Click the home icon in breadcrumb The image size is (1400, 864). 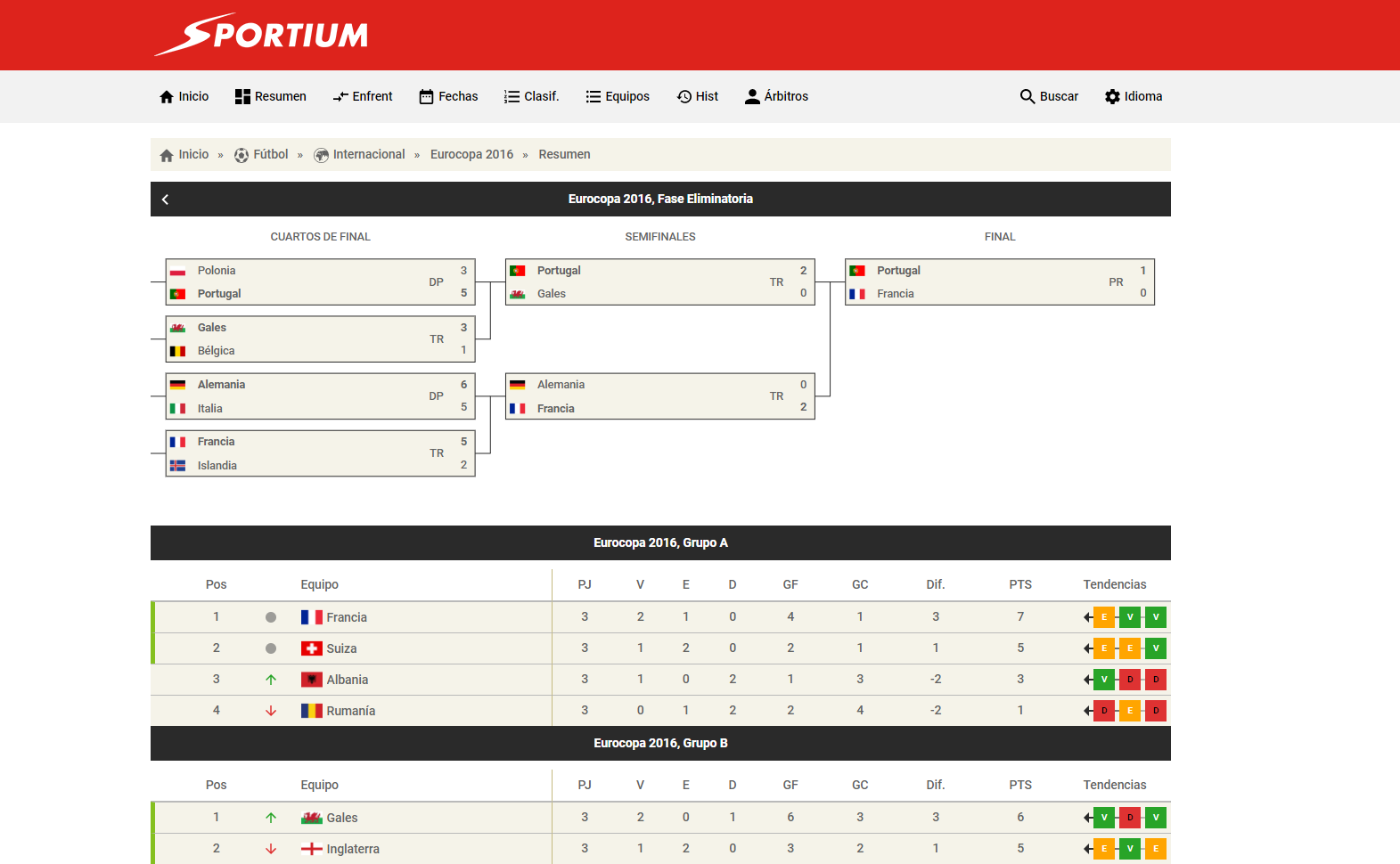pos(167,155)
